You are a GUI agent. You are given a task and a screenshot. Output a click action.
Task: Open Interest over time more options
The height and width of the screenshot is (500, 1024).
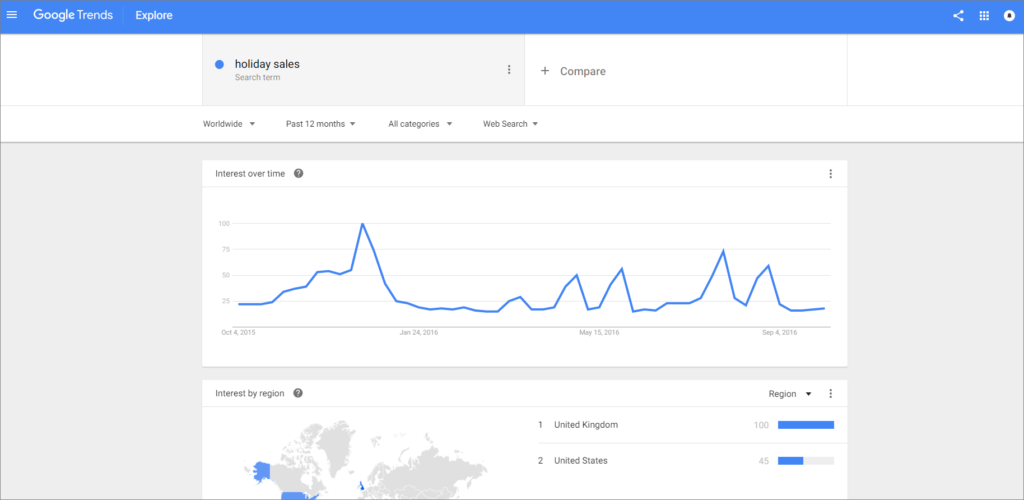coord(830,174)
